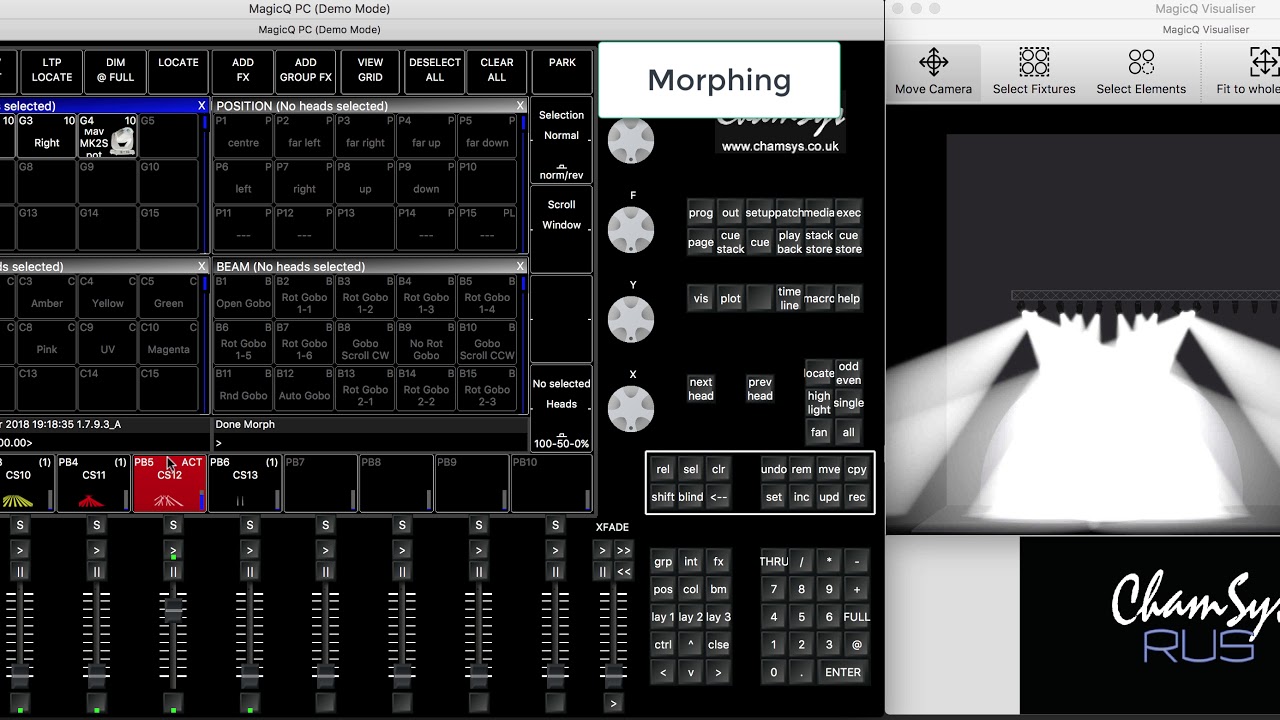The image size is (1280, 720).
Task: Click the undo button
Action: pyautogui.click(x=774, y=469)
